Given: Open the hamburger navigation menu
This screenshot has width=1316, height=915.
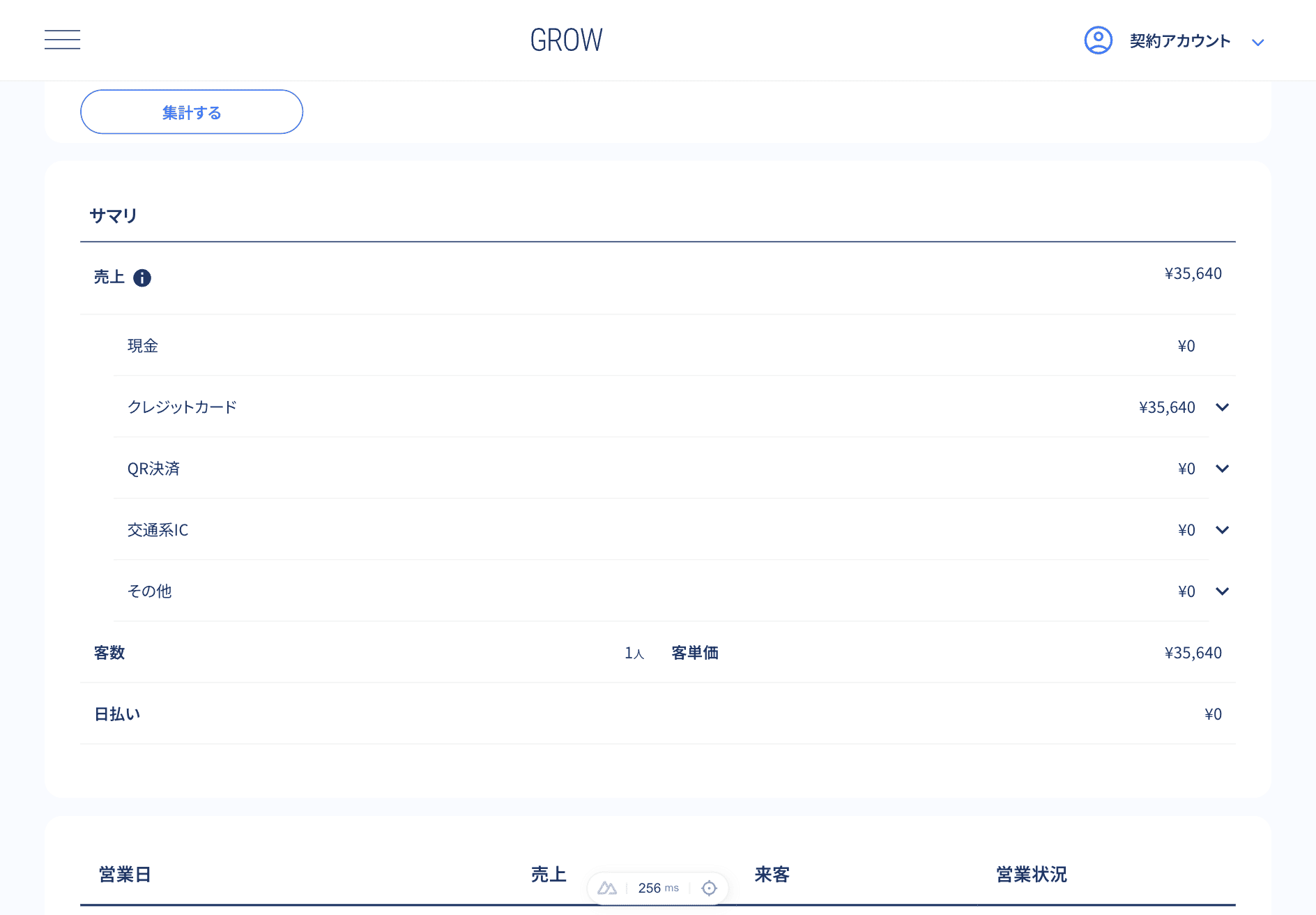Looking at the screenshot, I should [62, 40].
